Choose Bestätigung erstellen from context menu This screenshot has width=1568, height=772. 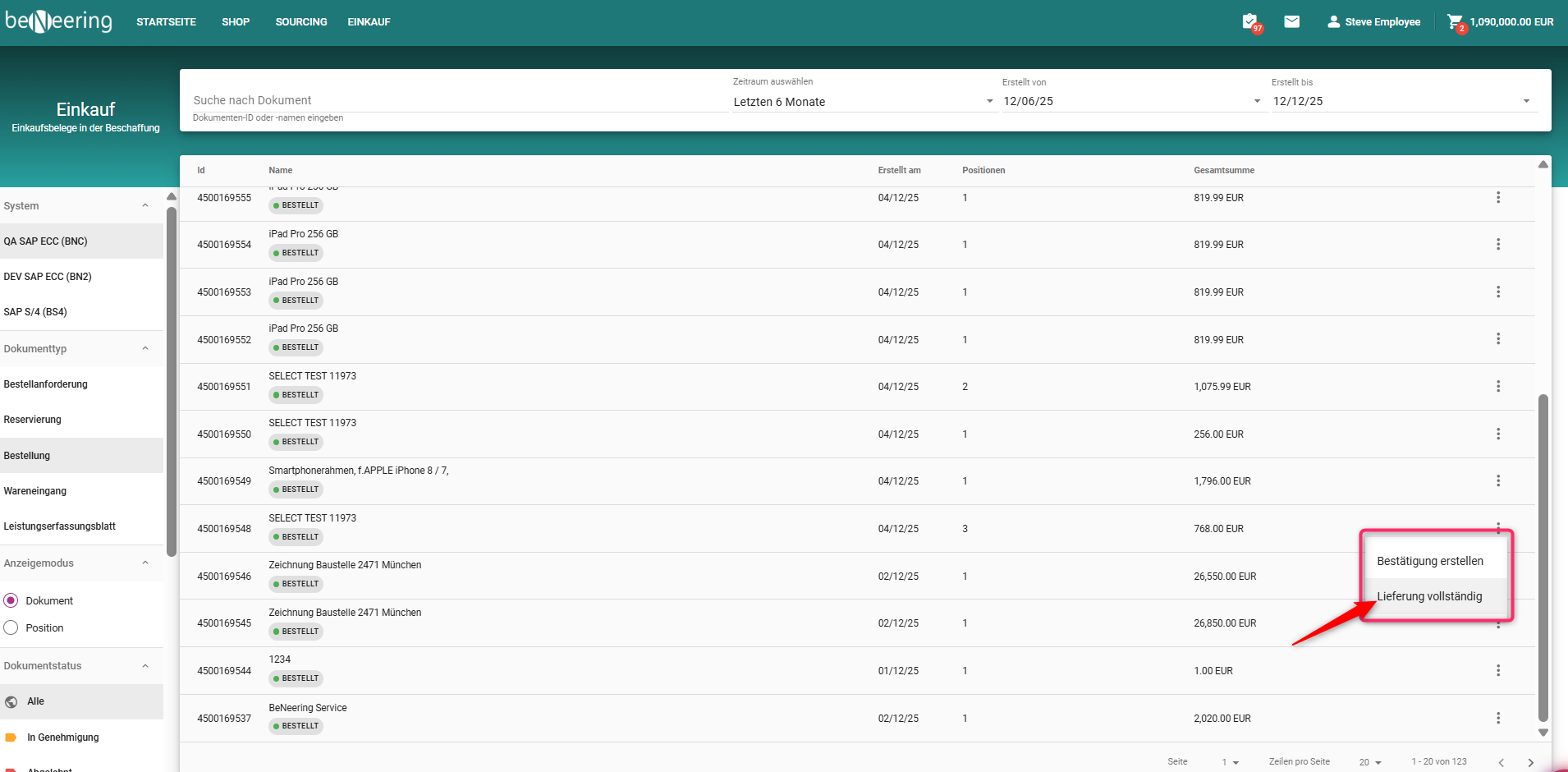[x=1434, y=561]
